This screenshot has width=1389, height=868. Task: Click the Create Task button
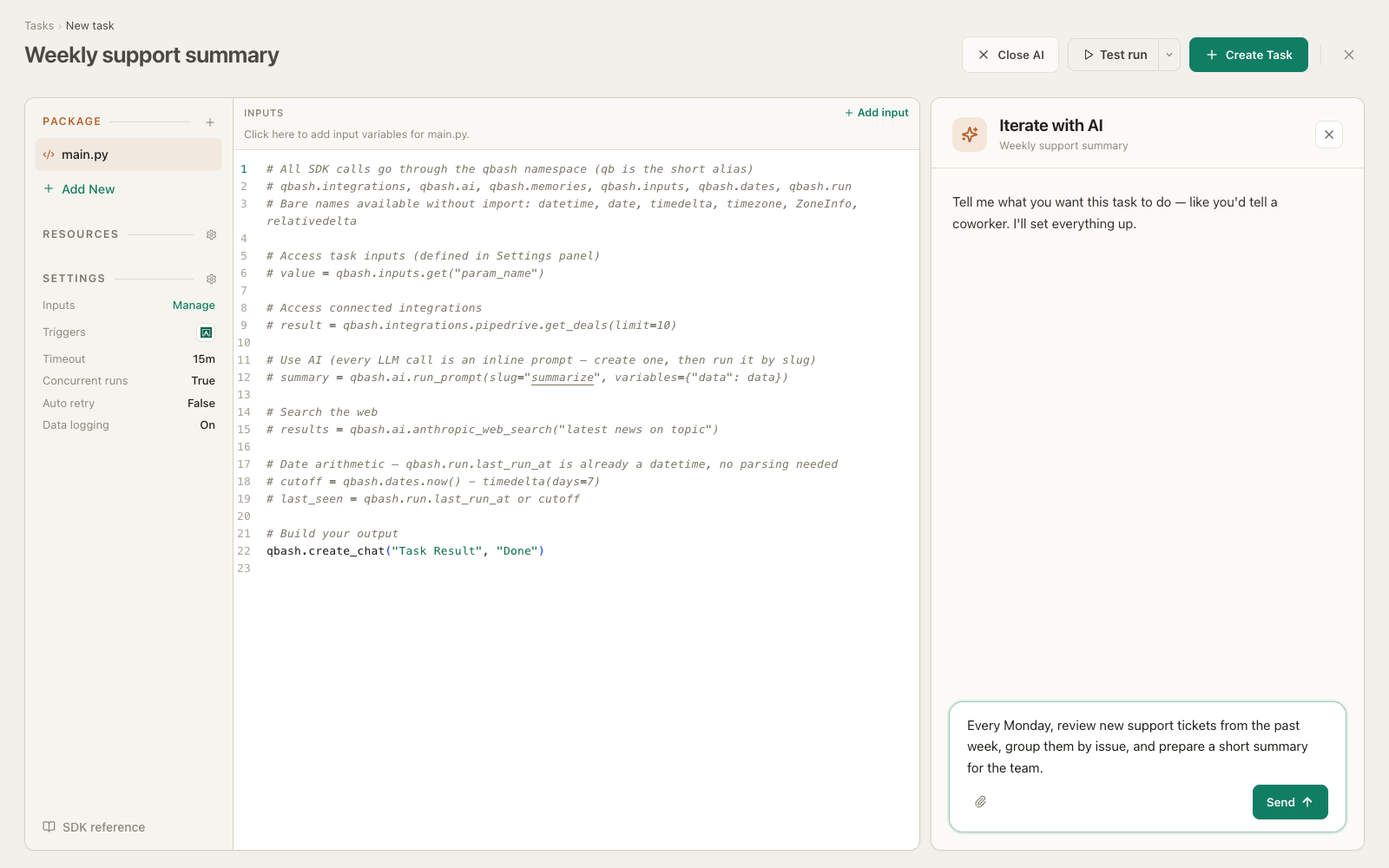[1248, 55]
